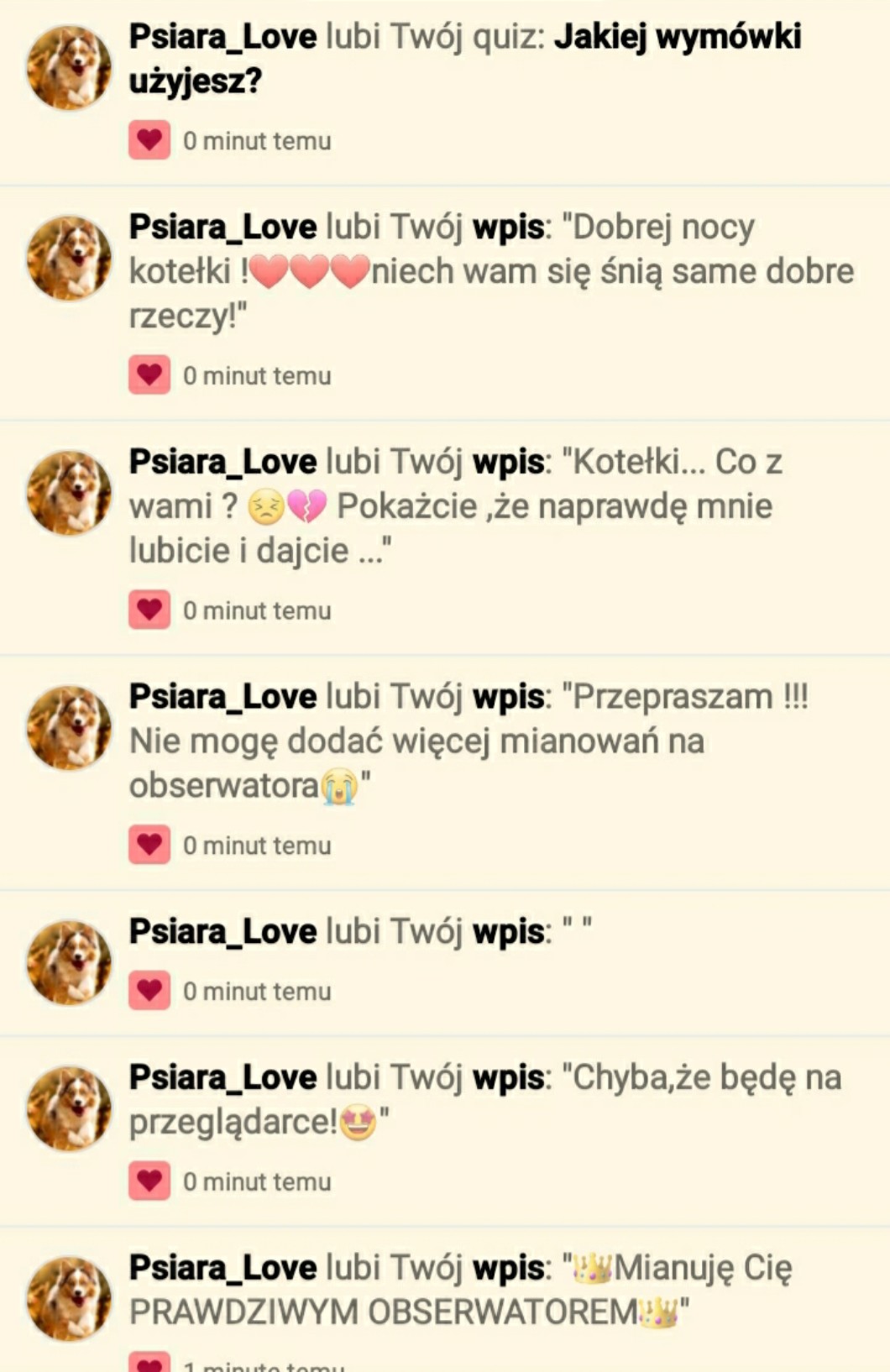Tap avatar beside 'Chyba,że będę na przeglądarce' notification
This screenshot has height=1372, width=890.
pos(69,1109)
